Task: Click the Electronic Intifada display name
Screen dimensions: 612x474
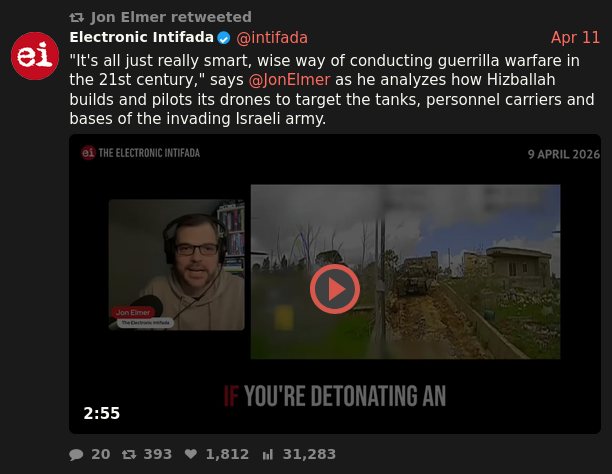Action: point(142,37)
